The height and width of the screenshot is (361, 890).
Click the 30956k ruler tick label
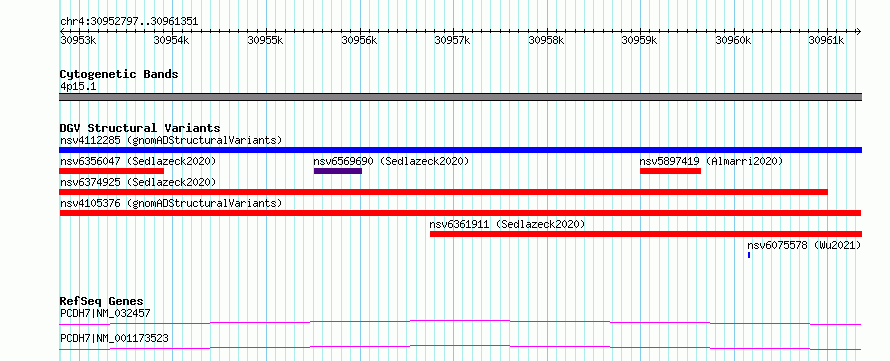(x=359, y=40)
